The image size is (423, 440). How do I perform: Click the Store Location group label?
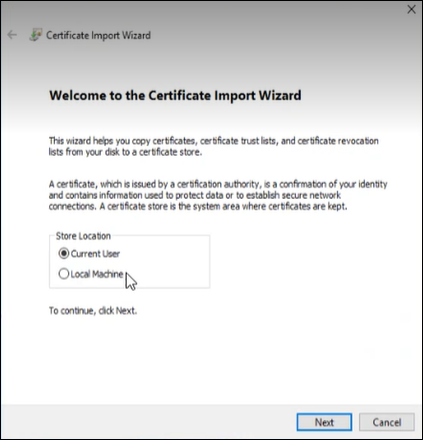pyautogui.click(x=83, y=236)
